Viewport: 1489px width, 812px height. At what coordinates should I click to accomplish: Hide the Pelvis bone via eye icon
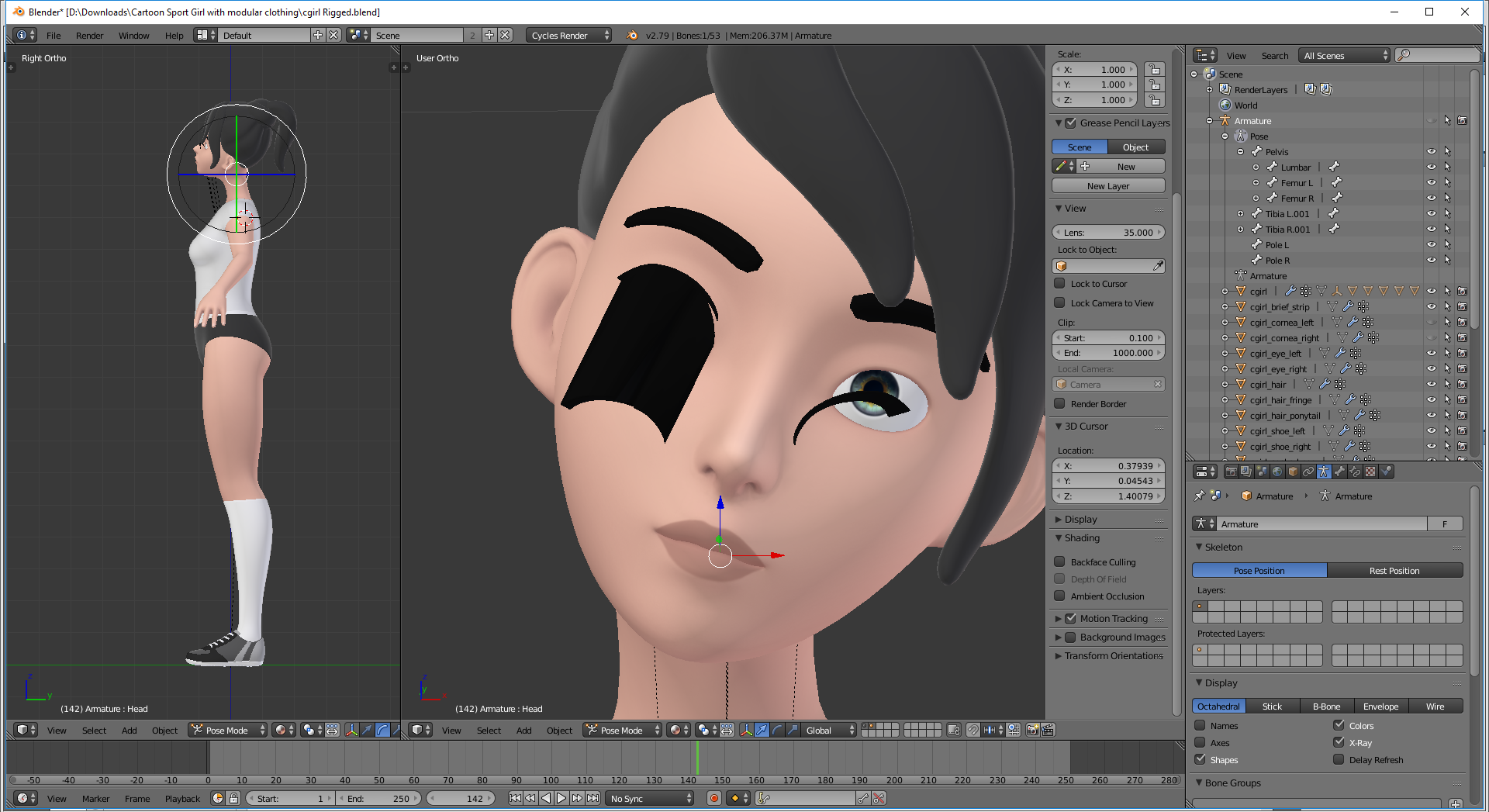[x=1432, y=152]
